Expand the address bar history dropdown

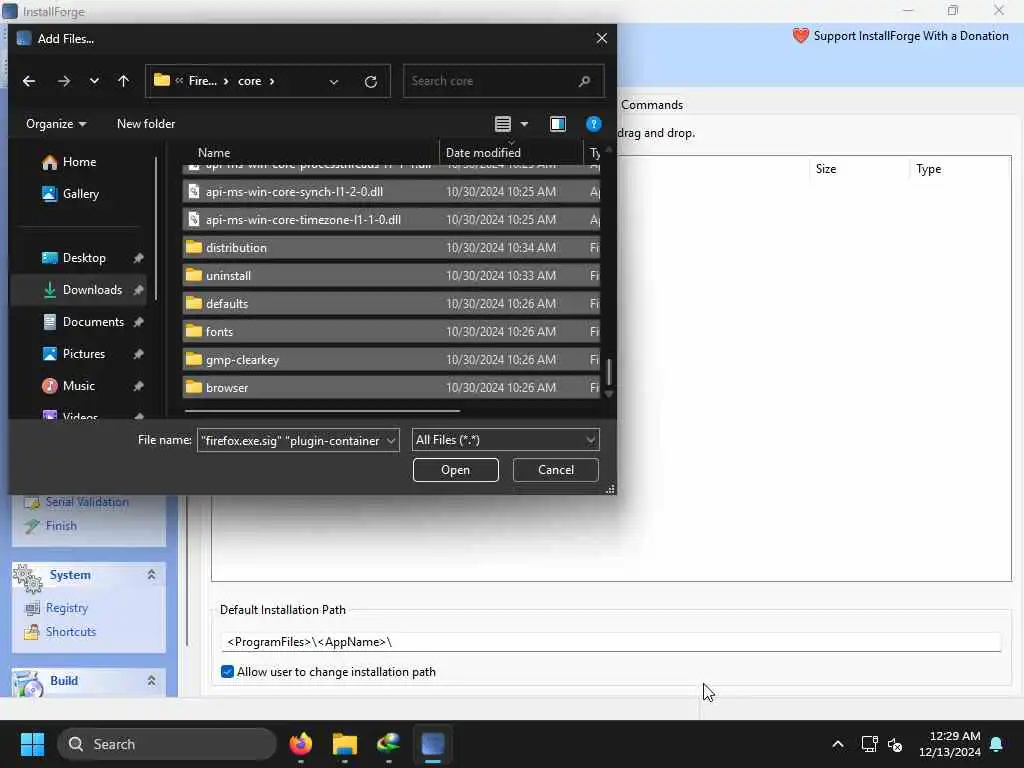[x=334, y=82]
